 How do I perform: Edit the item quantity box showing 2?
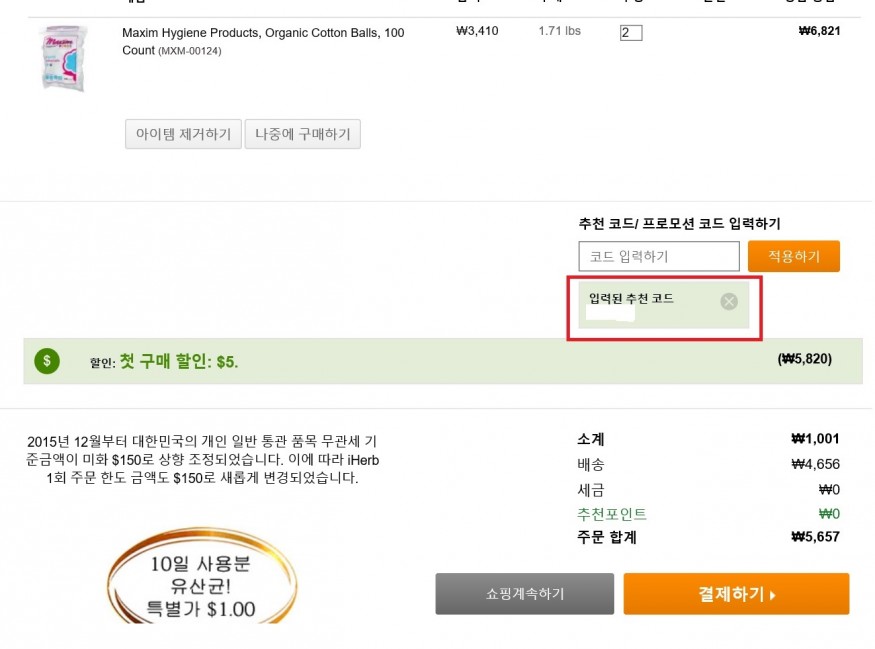tap(631, 33)
